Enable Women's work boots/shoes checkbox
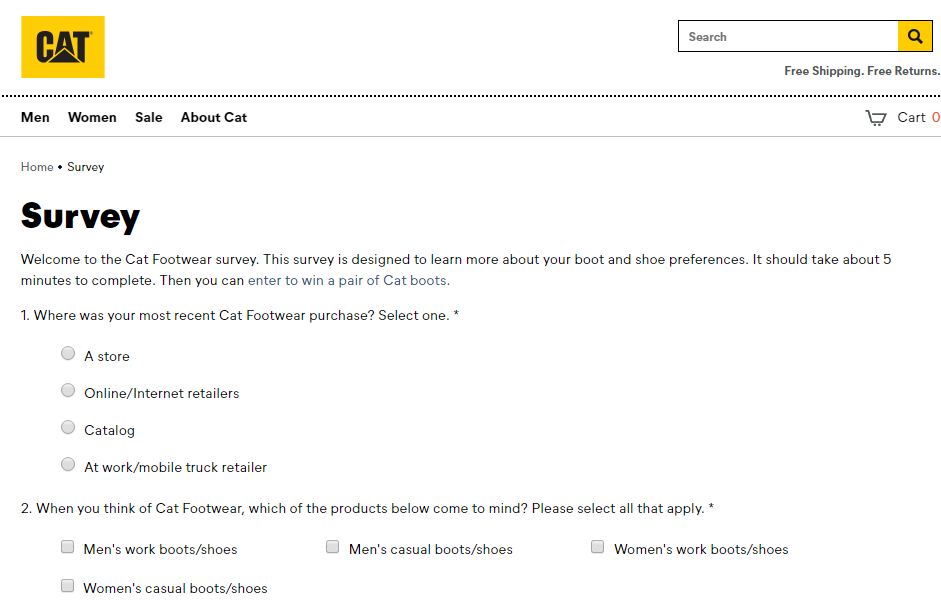This screenshot has height=609, width=941. point(598,547)
